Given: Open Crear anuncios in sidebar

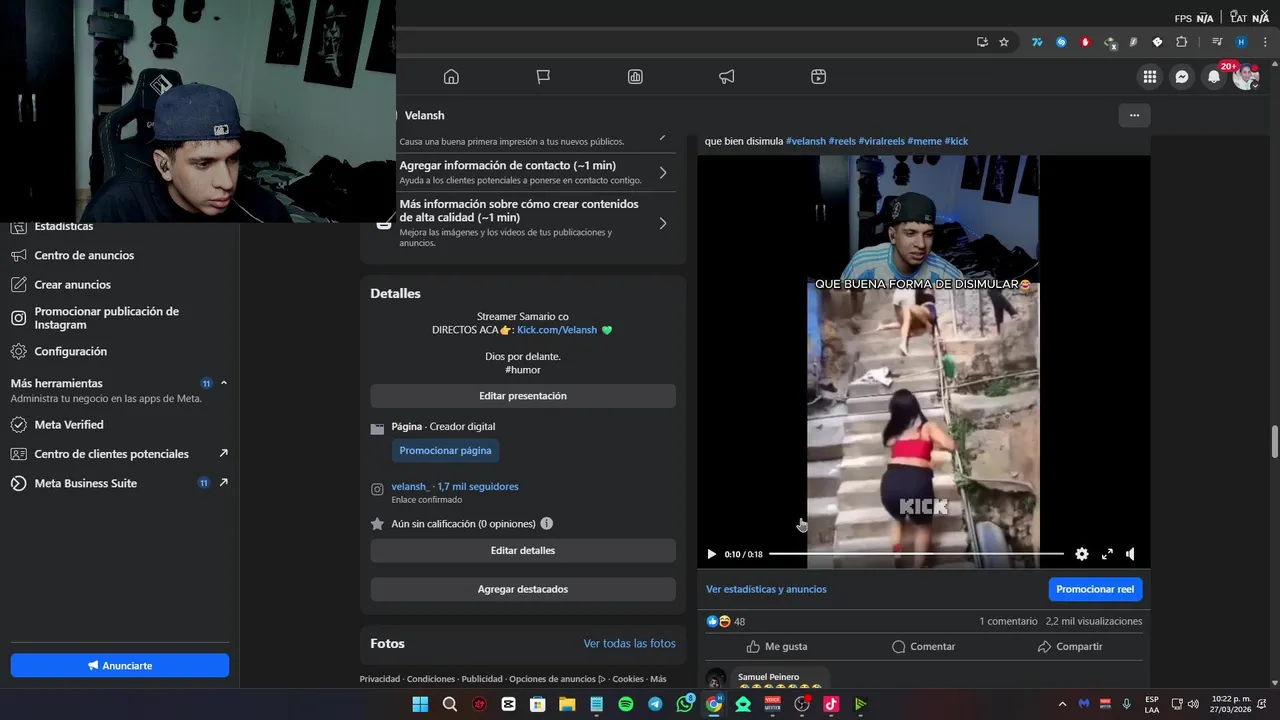Looking at the screenshot, I should 119,285.
